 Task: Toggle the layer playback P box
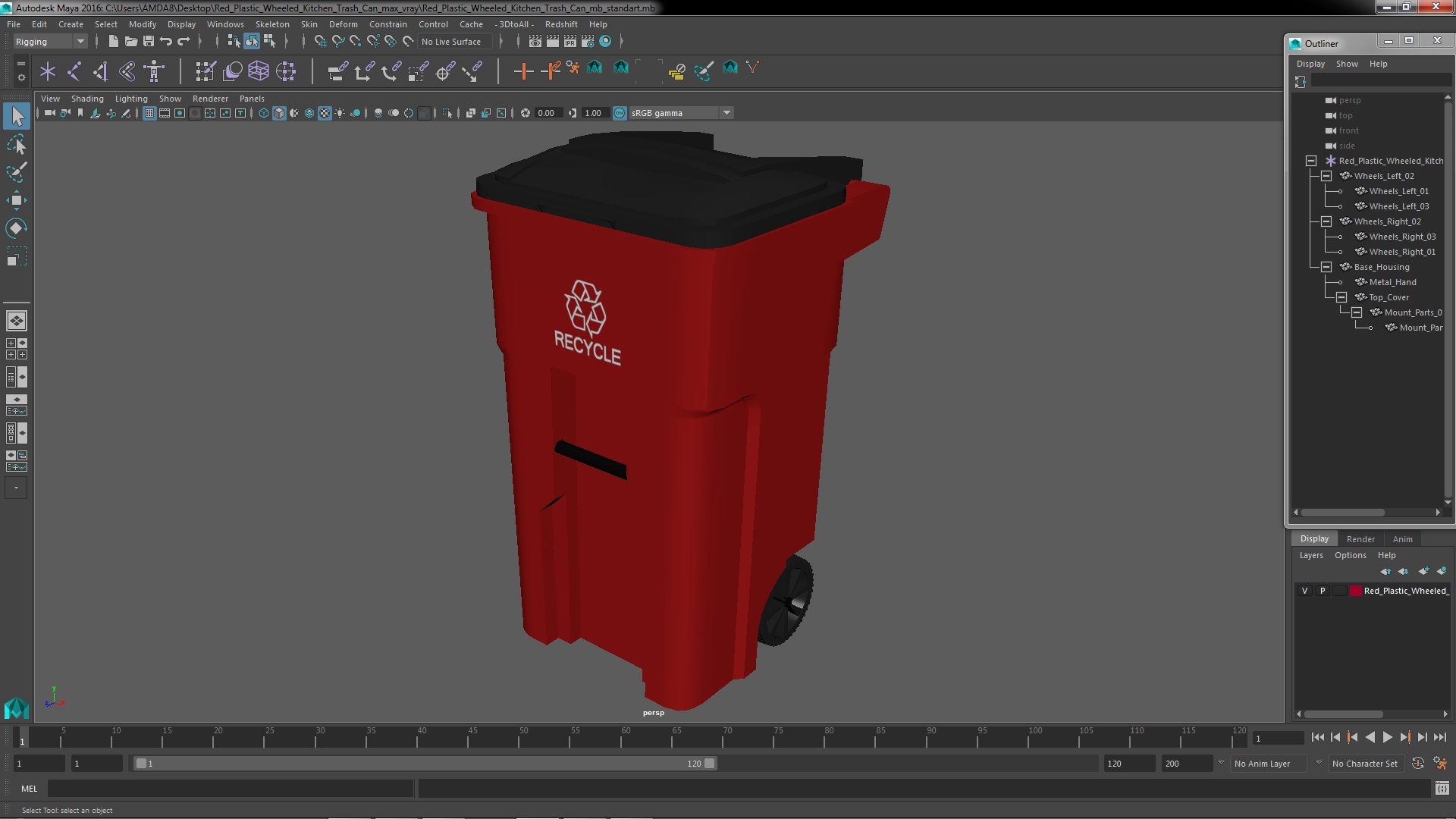point(1323,591)
